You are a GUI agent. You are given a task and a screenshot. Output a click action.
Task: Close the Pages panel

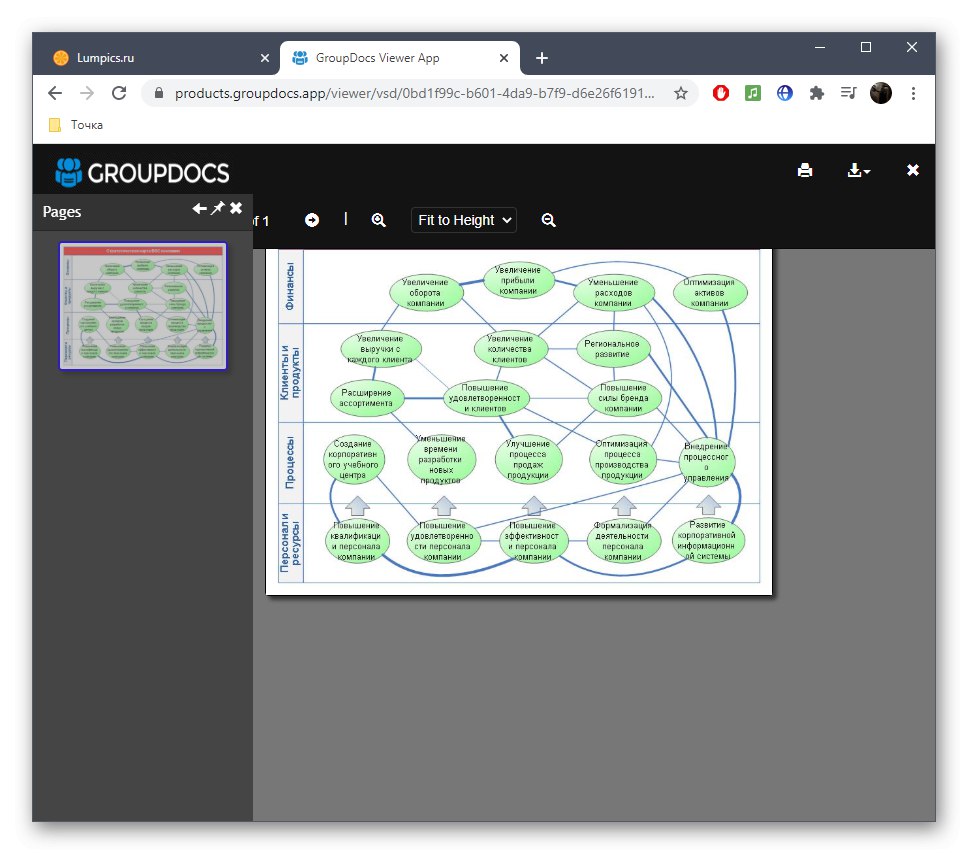236,208
